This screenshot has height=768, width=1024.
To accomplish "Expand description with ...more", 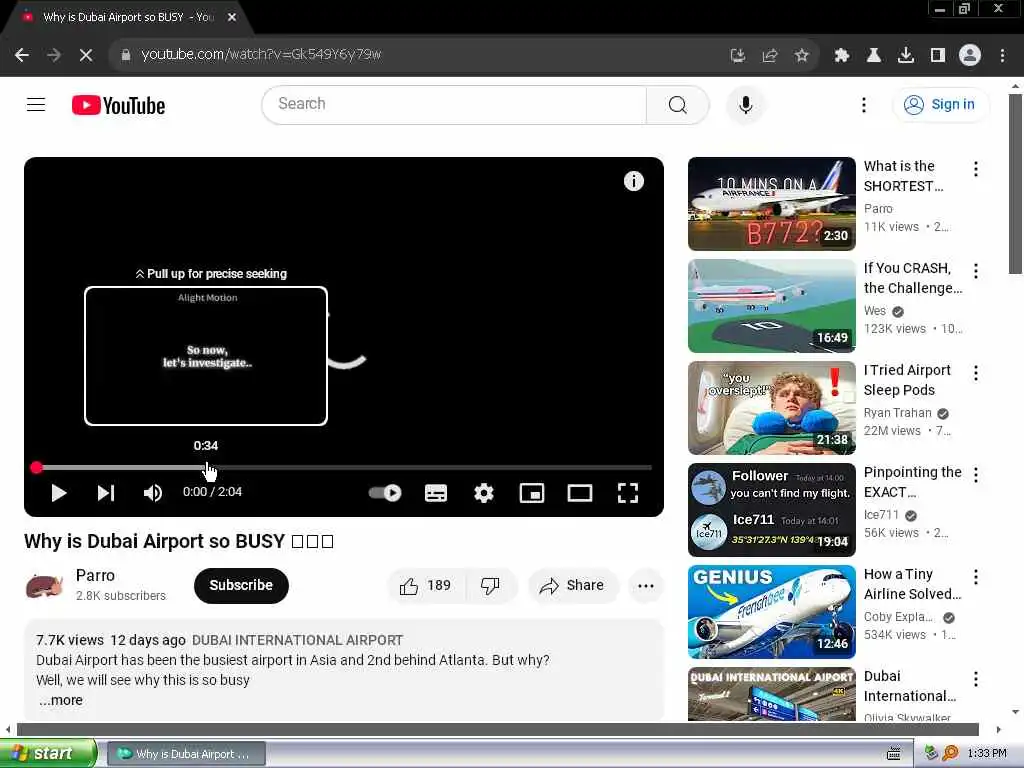I will [x=61, y=700].
